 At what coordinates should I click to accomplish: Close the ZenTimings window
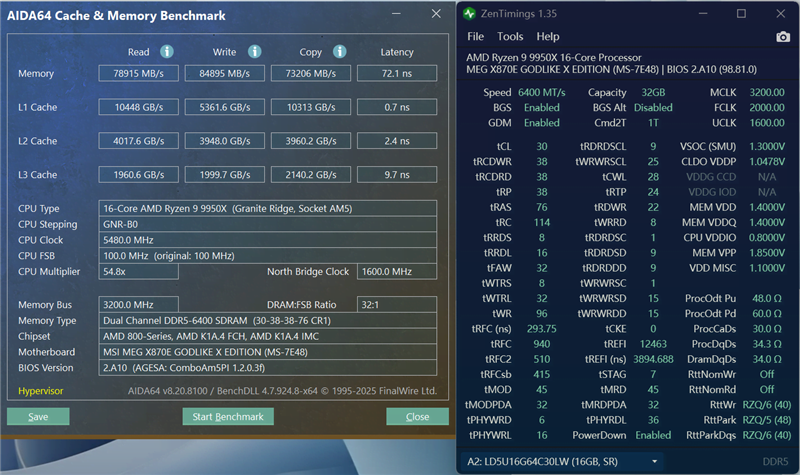tap(781, 14)
